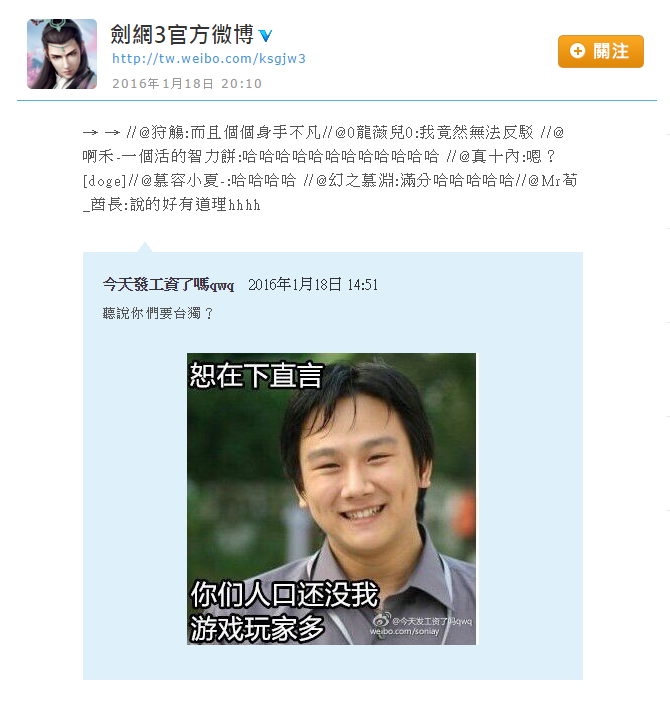Click the @慕容小夏- mention
Viewport: 670px width, 712px height.
tap(182, 181)
